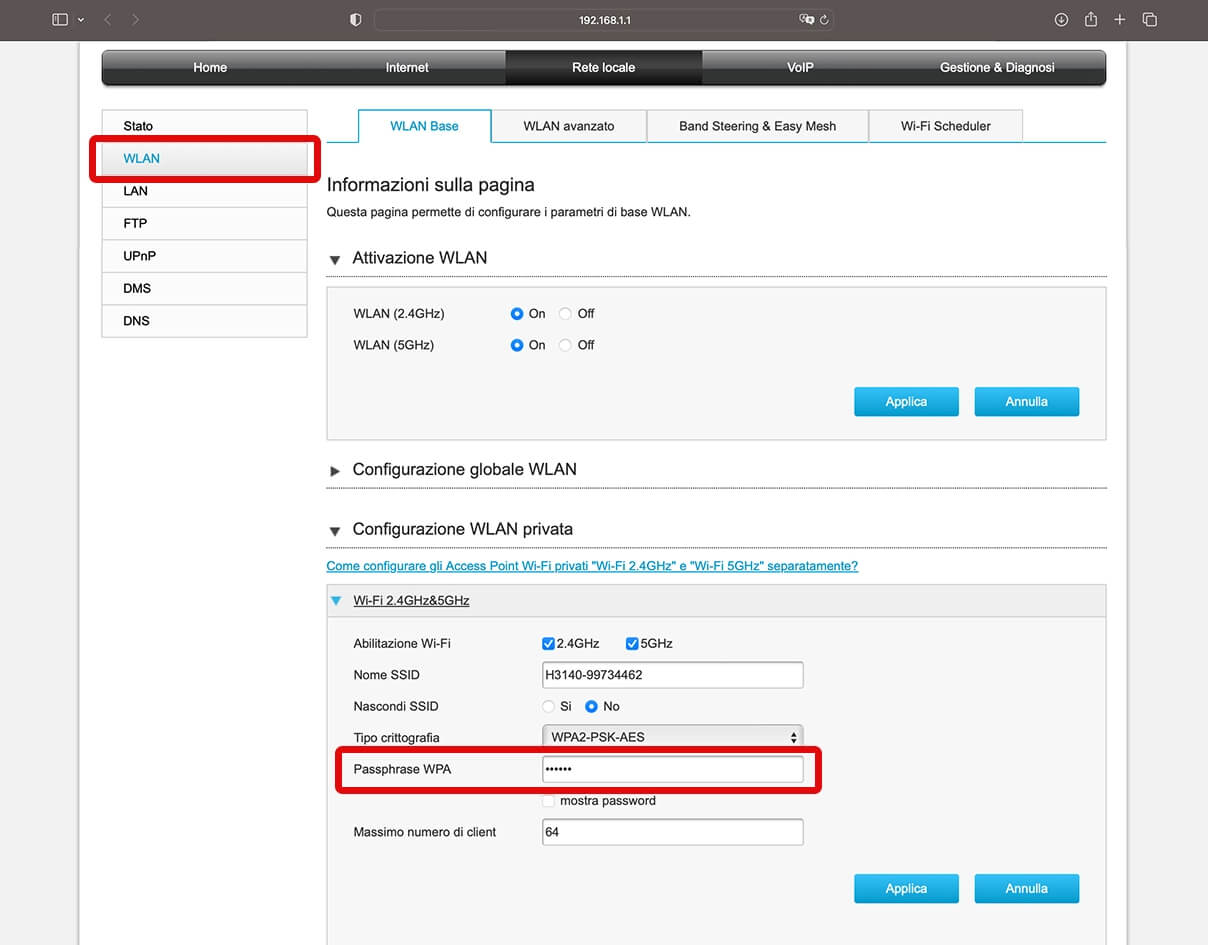1208x945 pixels.
Task: Click the translate page icon
Action: click(x=806, y=20)
